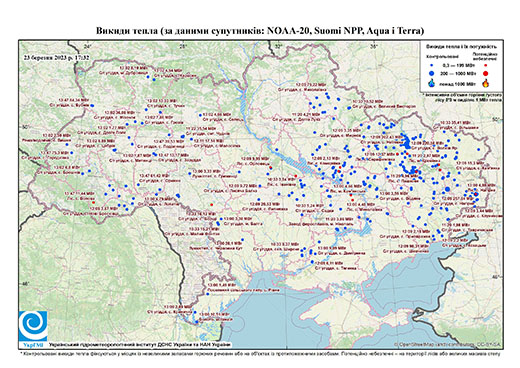This screenshot has height=368, width=520.
Task: Click the '0,3 — 199 МВт' legend label
Action: coord(459,66)
